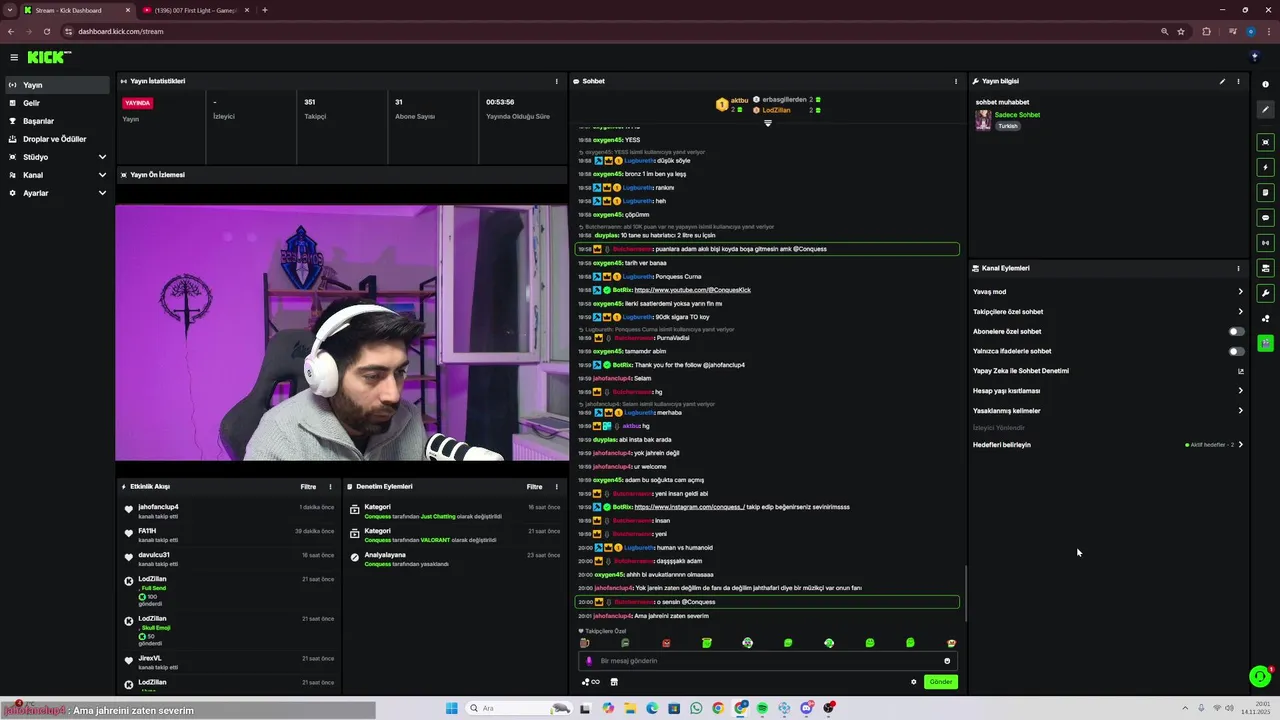Edit stream info with pencil icon
Image resolution: width=1280 pixels, height=720 pixels.
pos(1222,81)
